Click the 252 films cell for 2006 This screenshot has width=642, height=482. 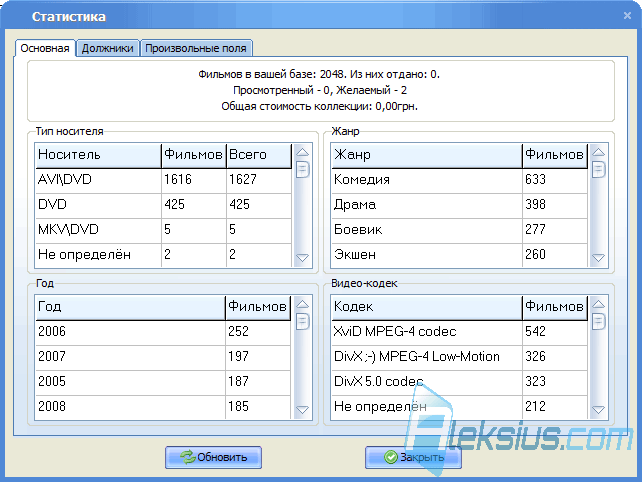pyautogui.click(x=258, y=332)
